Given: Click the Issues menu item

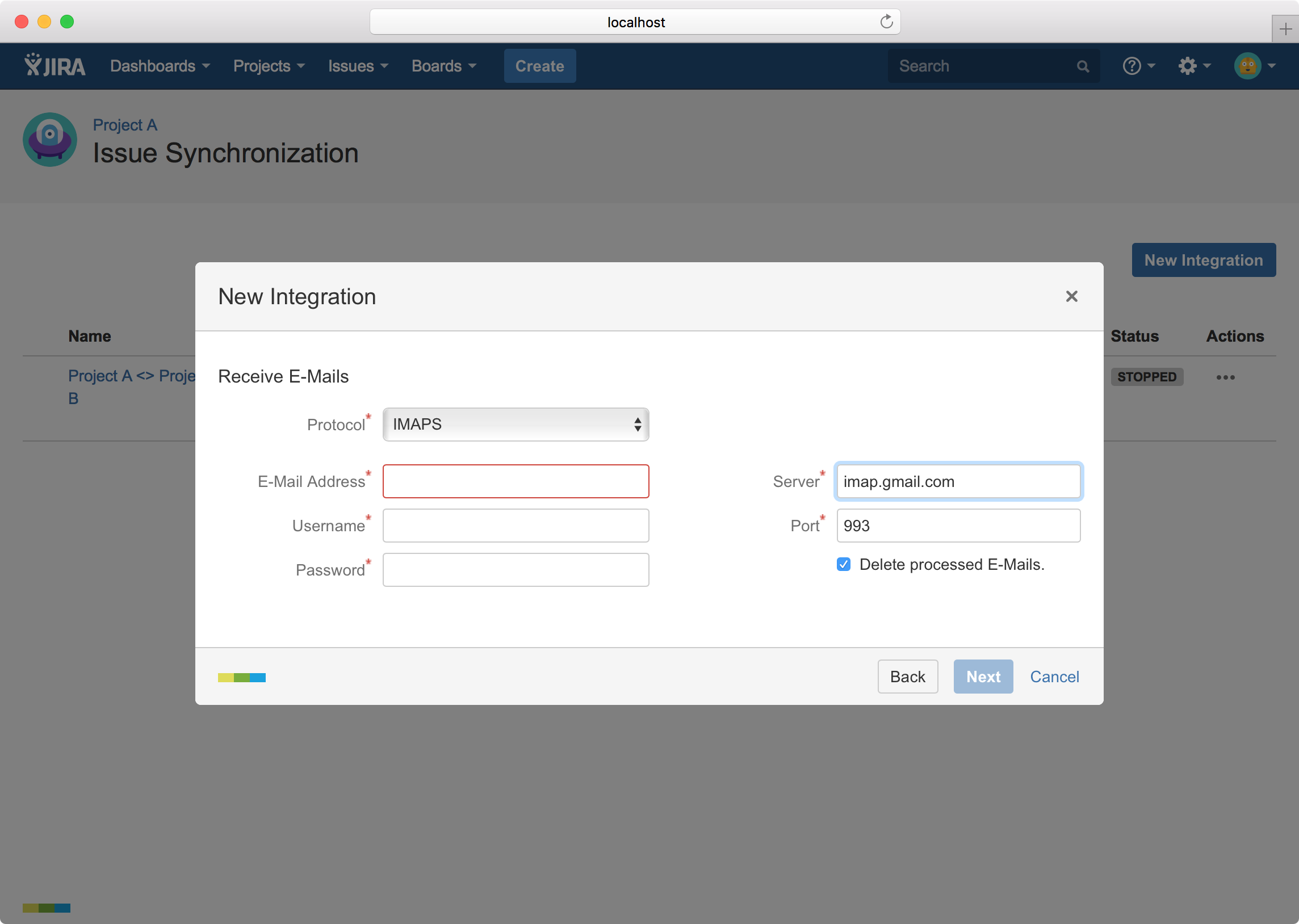Looking at the screenshot, I should tap(354, 66).
